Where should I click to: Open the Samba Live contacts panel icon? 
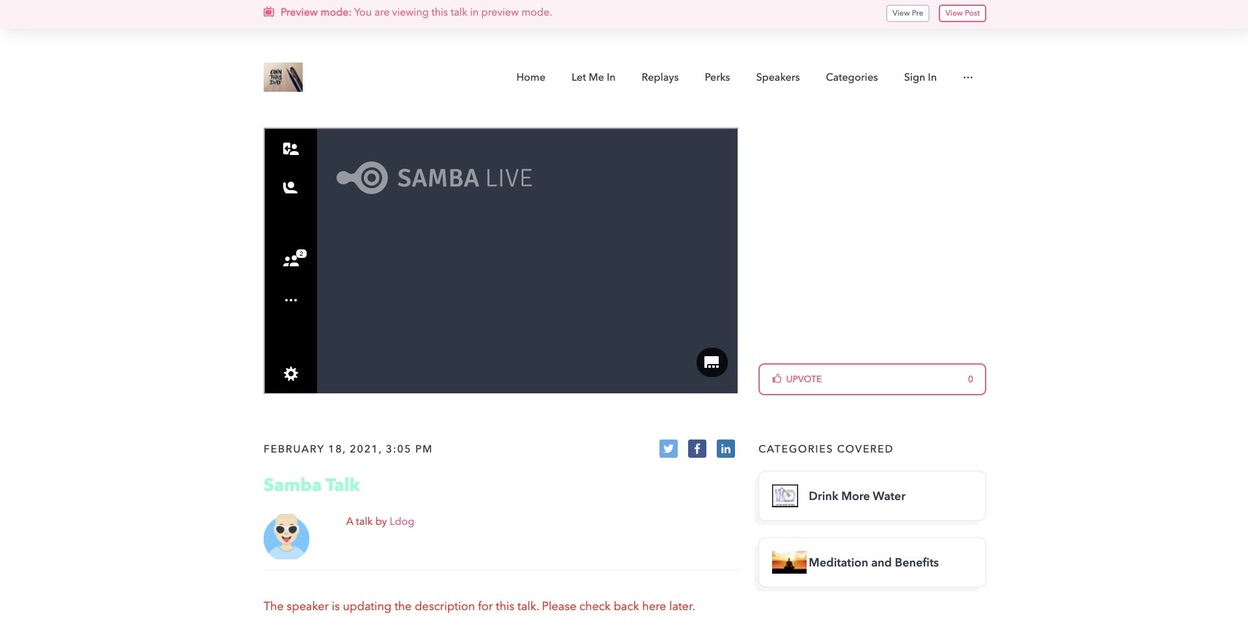[x=290, y=149]
